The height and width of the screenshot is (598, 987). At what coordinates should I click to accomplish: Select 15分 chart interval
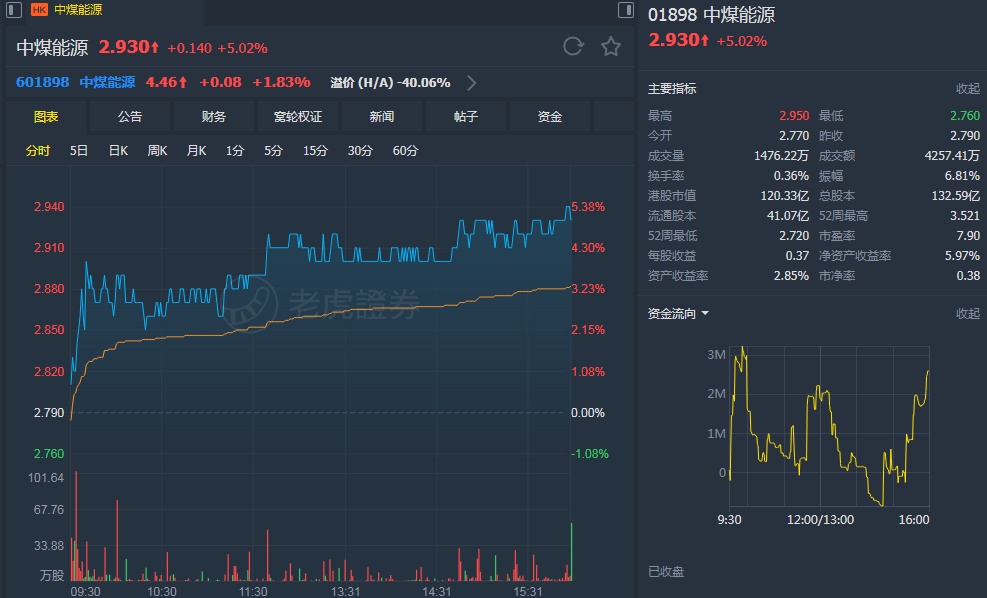click(315, 150)
